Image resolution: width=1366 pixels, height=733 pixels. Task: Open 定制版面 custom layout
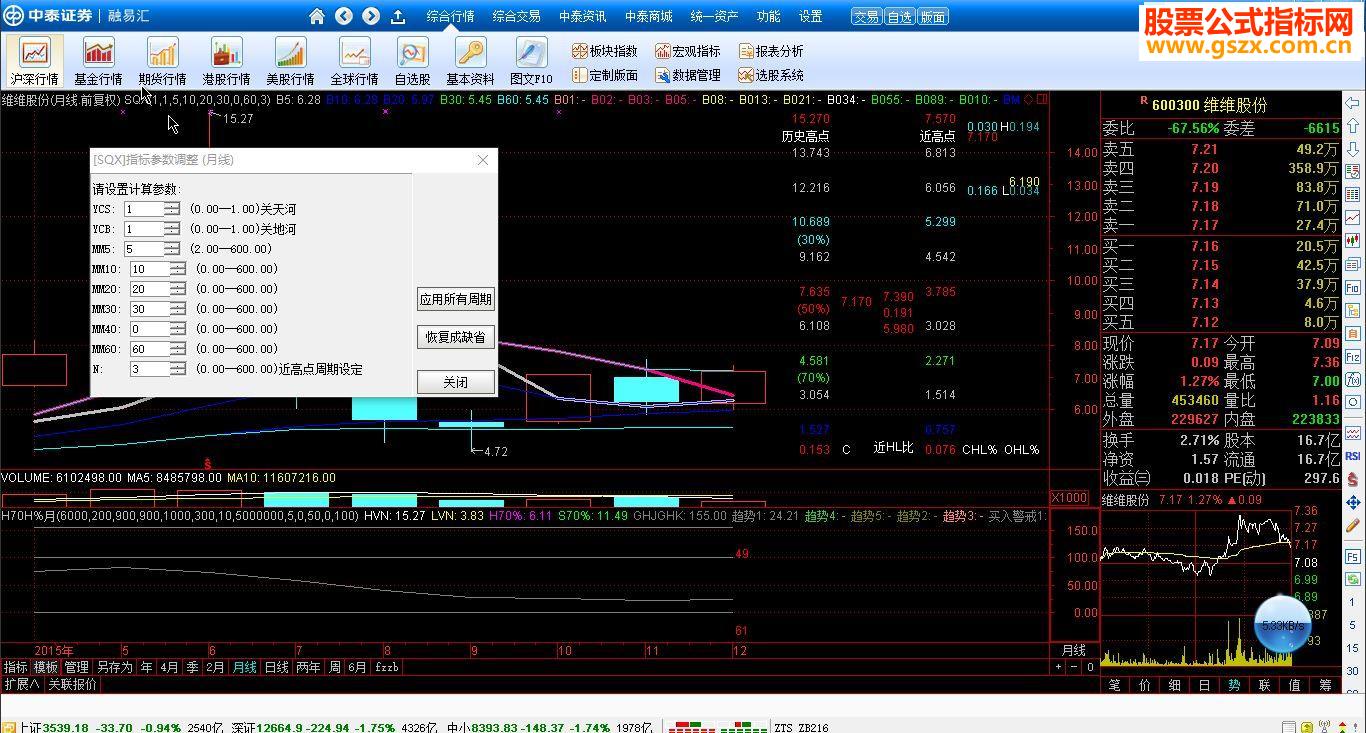(x=604, y=75)
